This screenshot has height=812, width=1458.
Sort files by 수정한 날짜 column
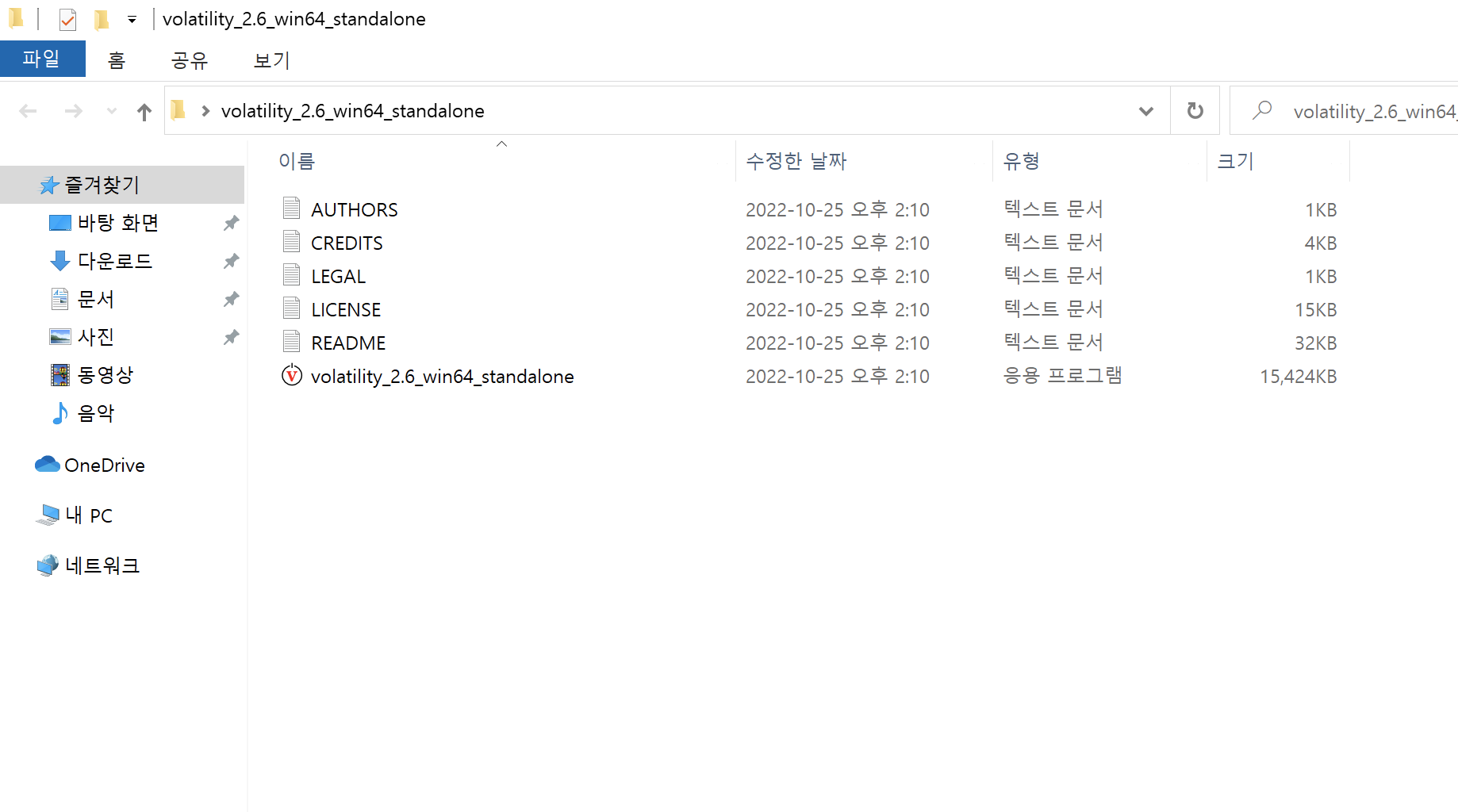[796, 161]
